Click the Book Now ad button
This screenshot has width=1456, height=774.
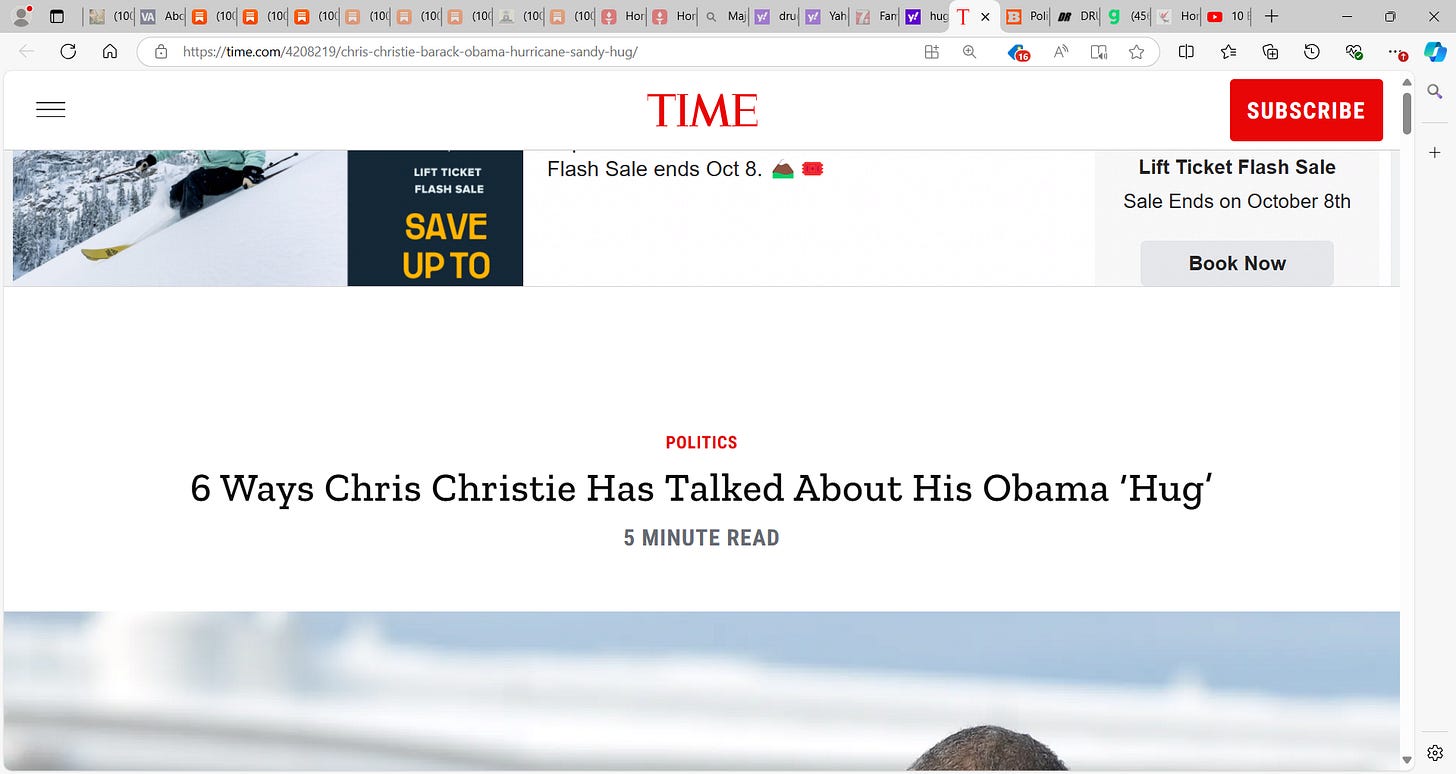[1237, 263]
